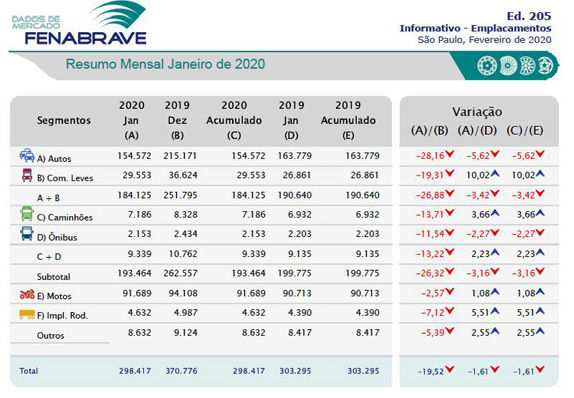
Task: Click the Com. Leves van icon
Action: coord(27,175)
